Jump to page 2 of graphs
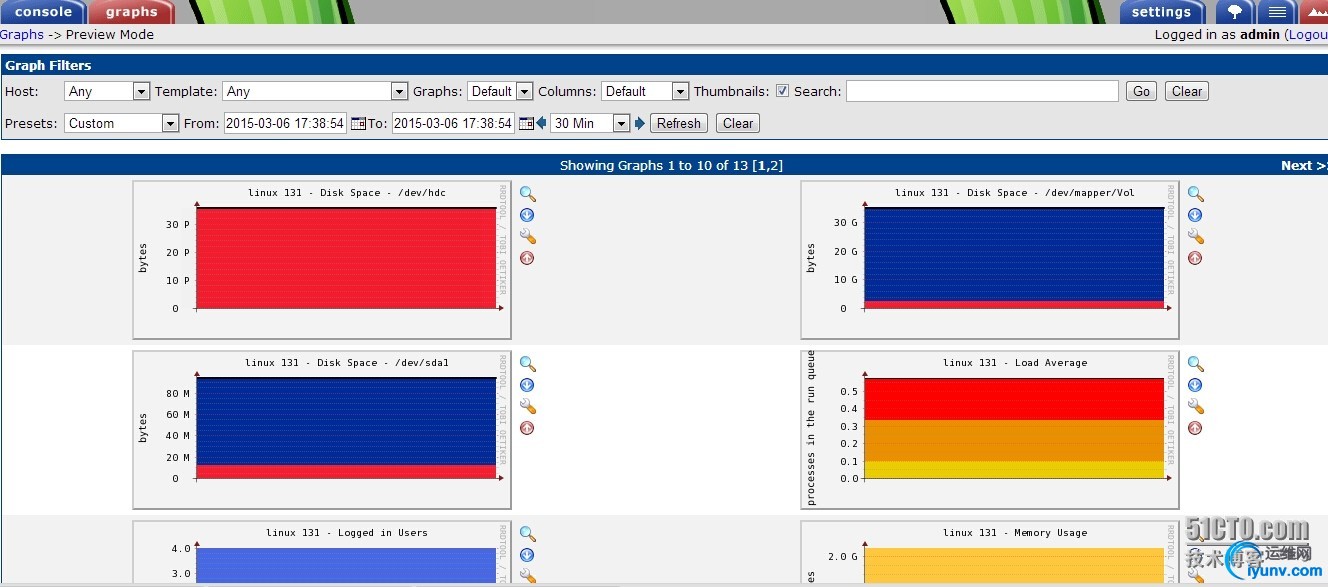The width and height of the screenshot is (1328, 587). pyautogui.click(x=775, y=165)
